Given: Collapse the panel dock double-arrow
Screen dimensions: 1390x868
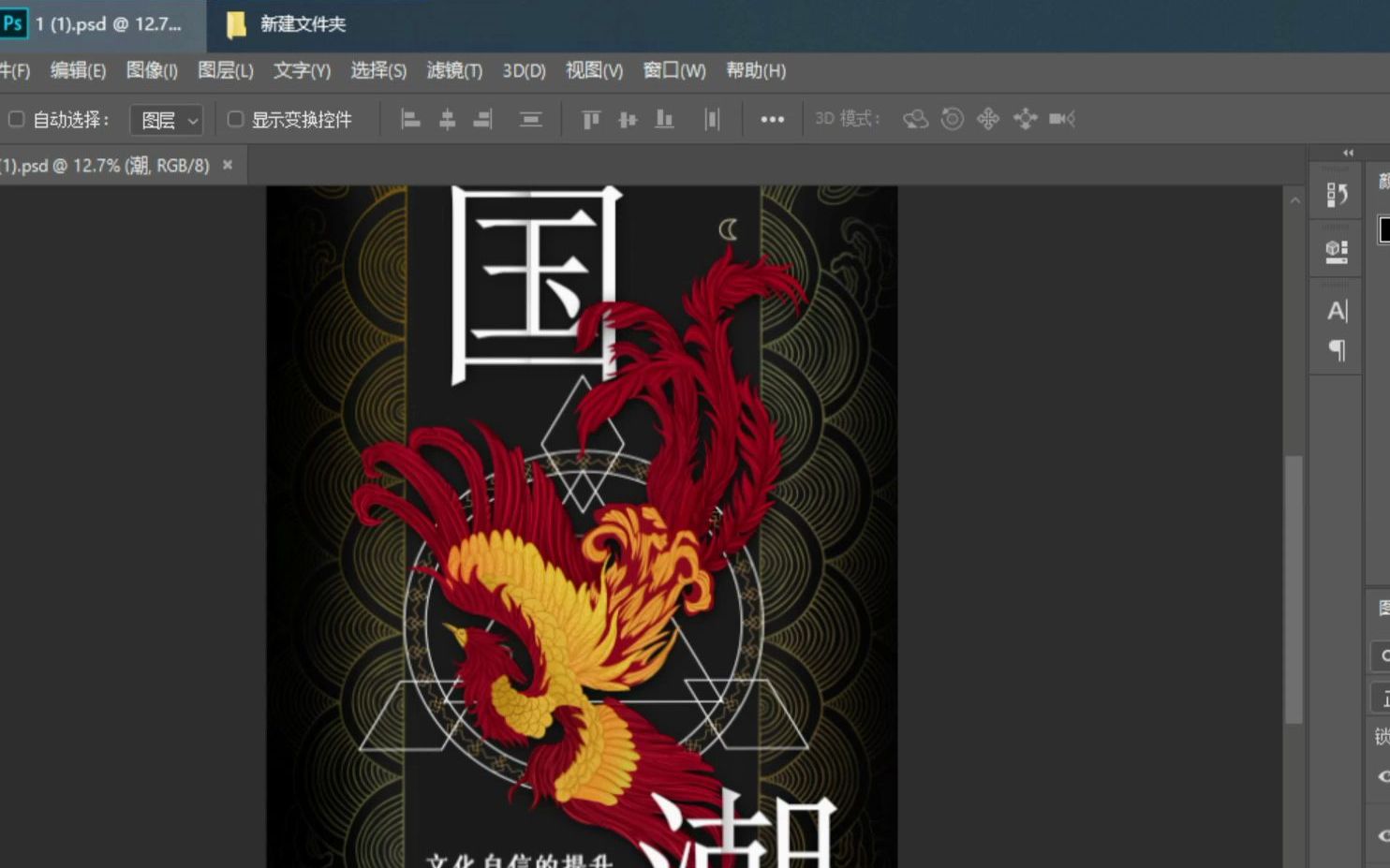Looking at the screenshot, I should (1348, 153).
